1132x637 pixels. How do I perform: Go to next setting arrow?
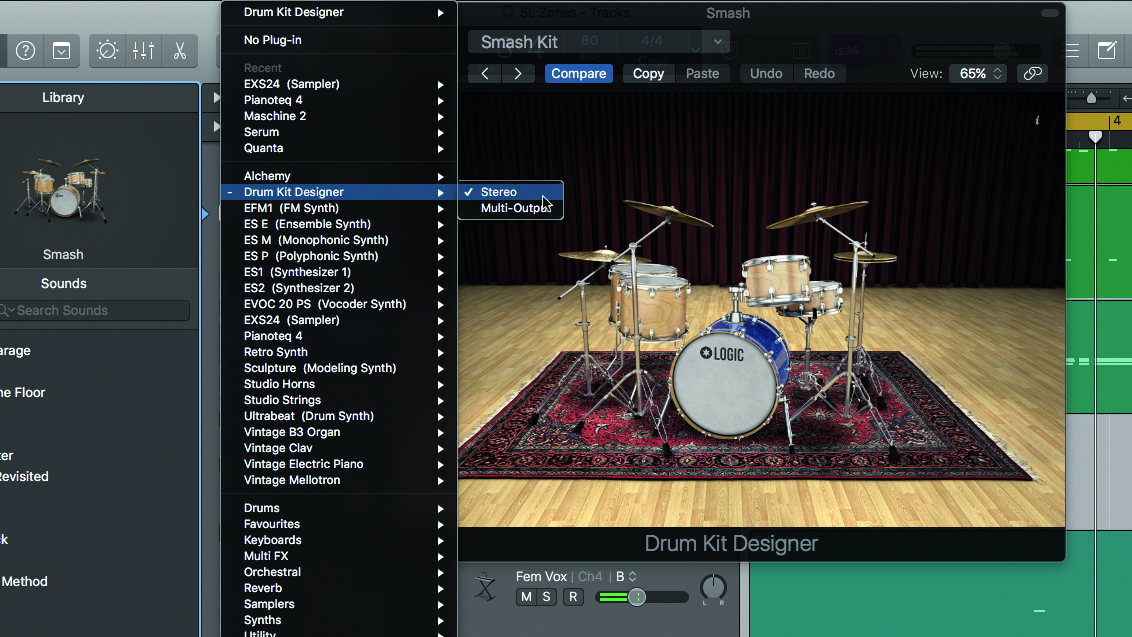[x=518, y=74]
